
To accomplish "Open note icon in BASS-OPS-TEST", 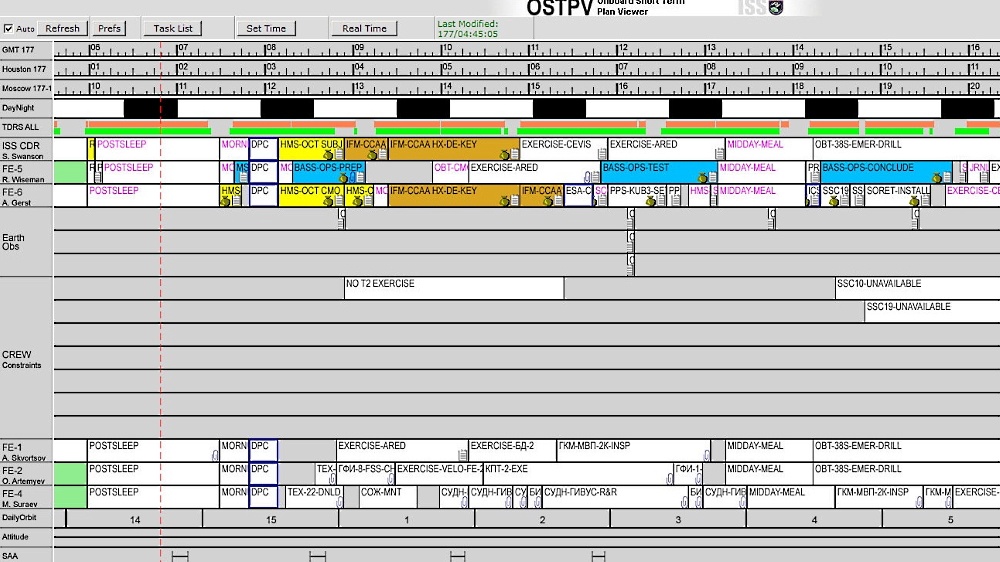I will click(712, 177).
